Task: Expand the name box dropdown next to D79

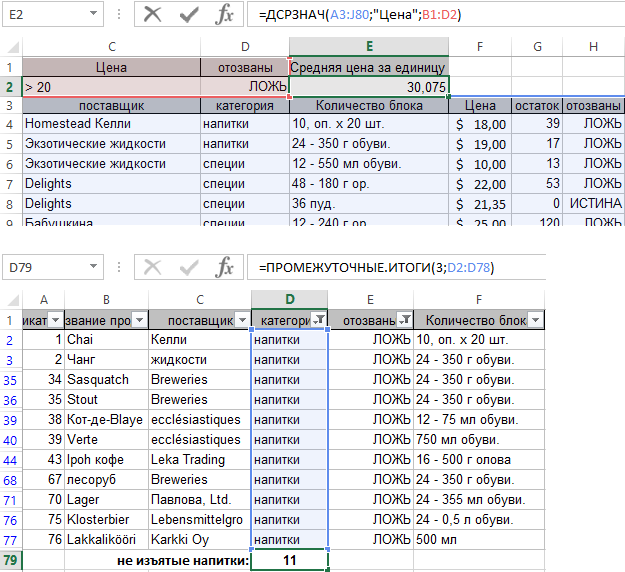Action: (92, 267)
